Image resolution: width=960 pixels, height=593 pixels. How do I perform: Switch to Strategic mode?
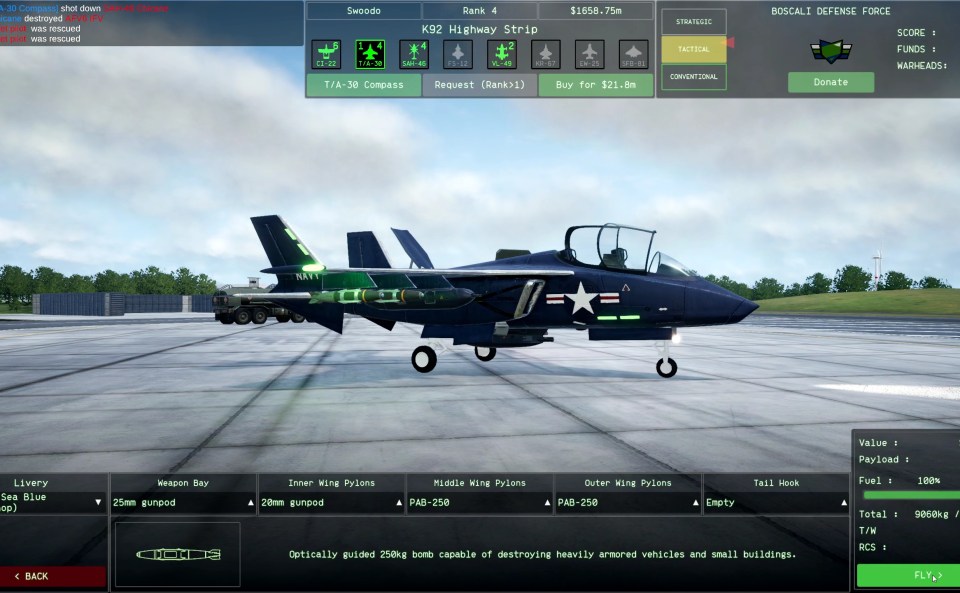(x=693, y=21)
